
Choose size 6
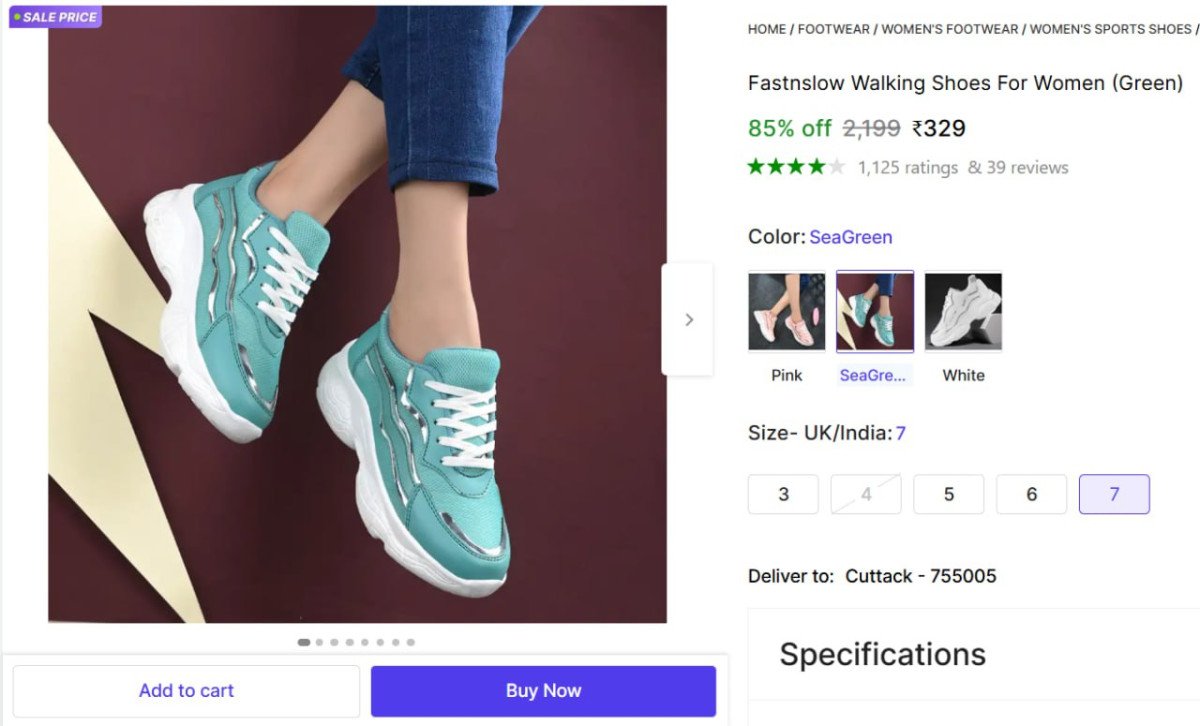point(1032,494)
